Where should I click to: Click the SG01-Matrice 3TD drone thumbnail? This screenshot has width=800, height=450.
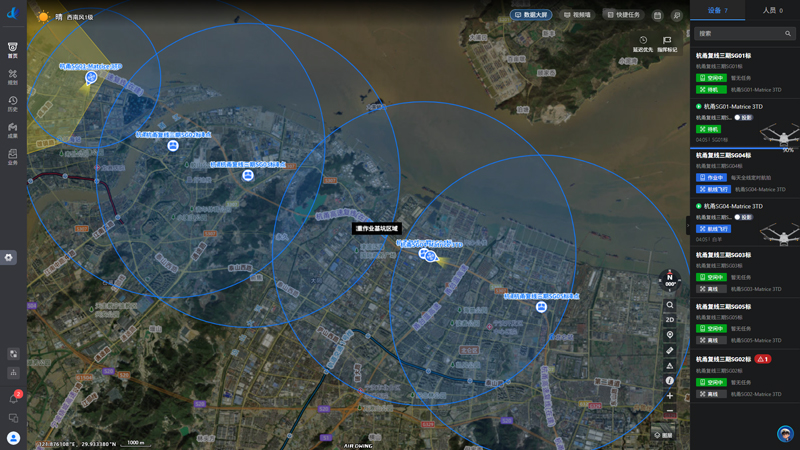[780, 133]
